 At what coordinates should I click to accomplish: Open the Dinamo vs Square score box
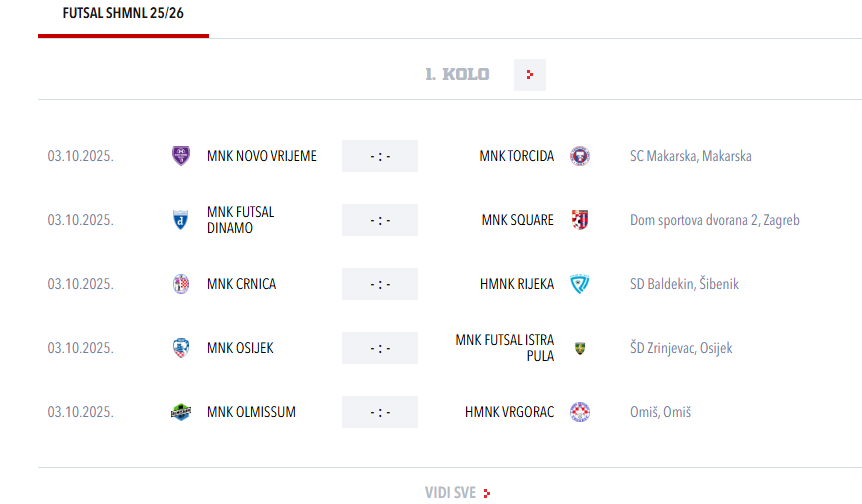pos(380,220)
